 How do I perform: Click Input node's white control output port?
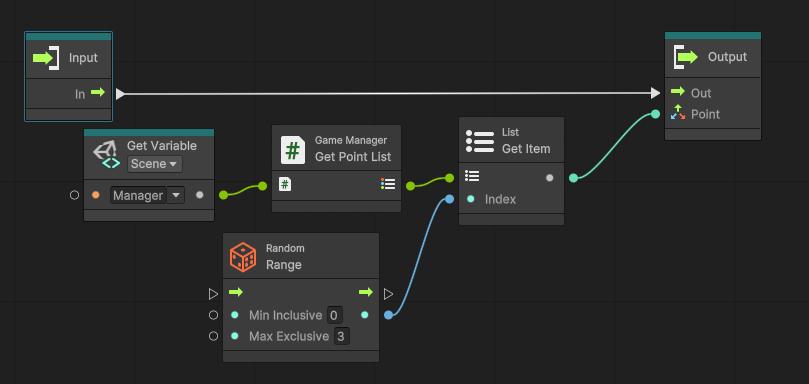[x=120, y=93]
